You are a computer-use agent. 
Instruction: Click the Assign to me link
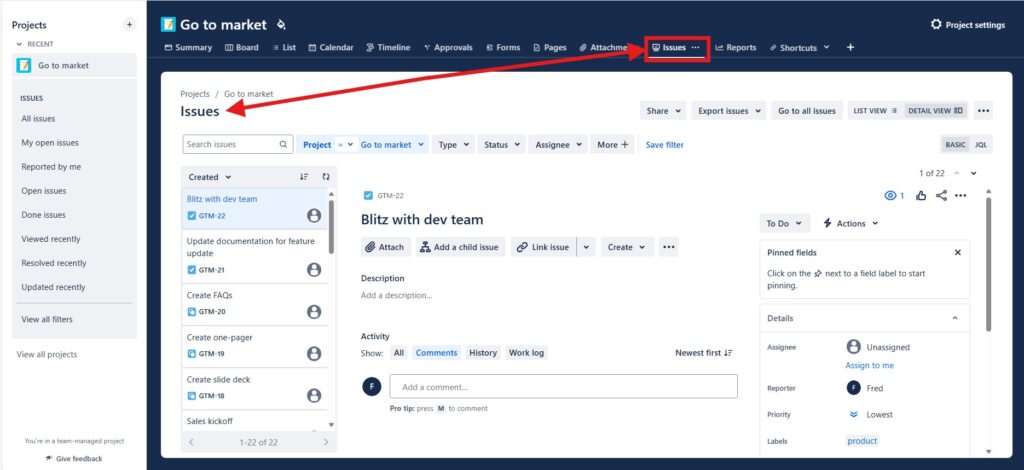click(869, 365)
